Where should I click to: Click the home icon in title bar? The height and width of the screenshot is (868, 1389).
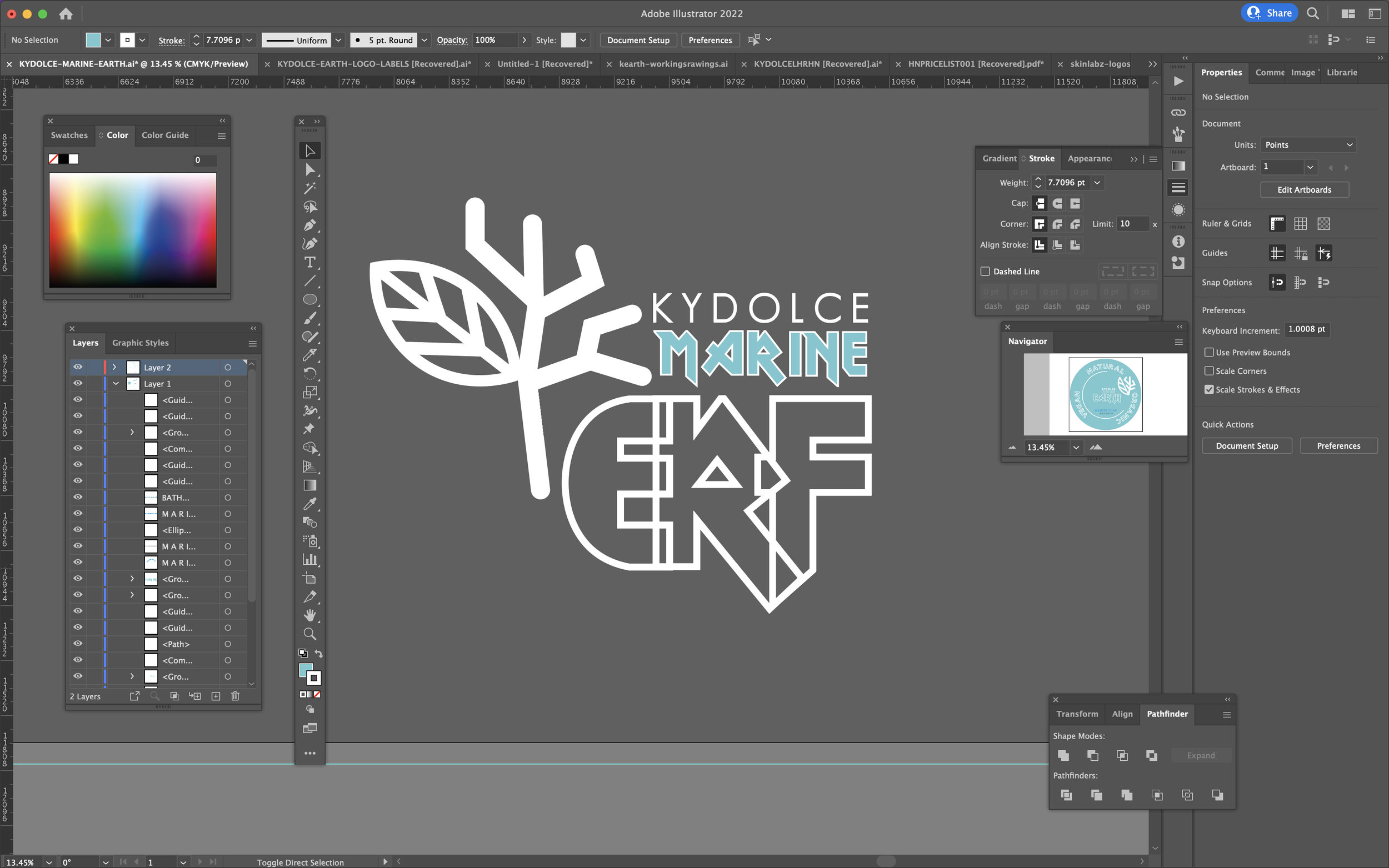pos(66,13)
